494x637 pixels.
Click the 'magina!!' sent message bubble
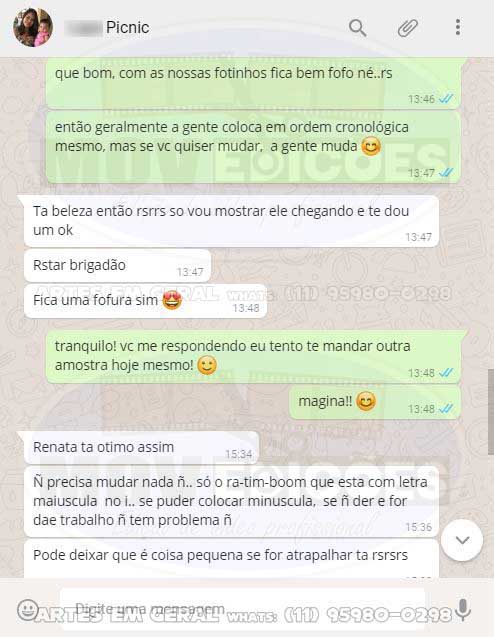[x=375, y=402]
